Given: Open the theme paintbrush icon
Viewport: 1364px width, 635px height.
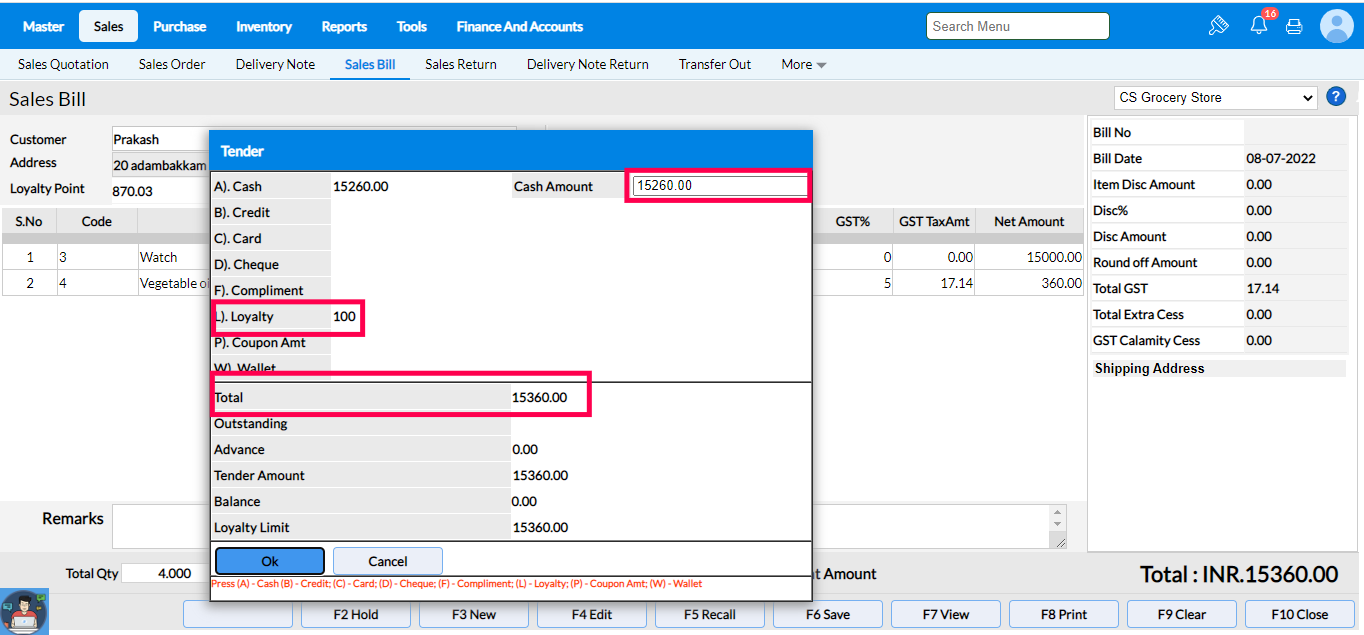Looking at the screenshot, I should 1218,26.
